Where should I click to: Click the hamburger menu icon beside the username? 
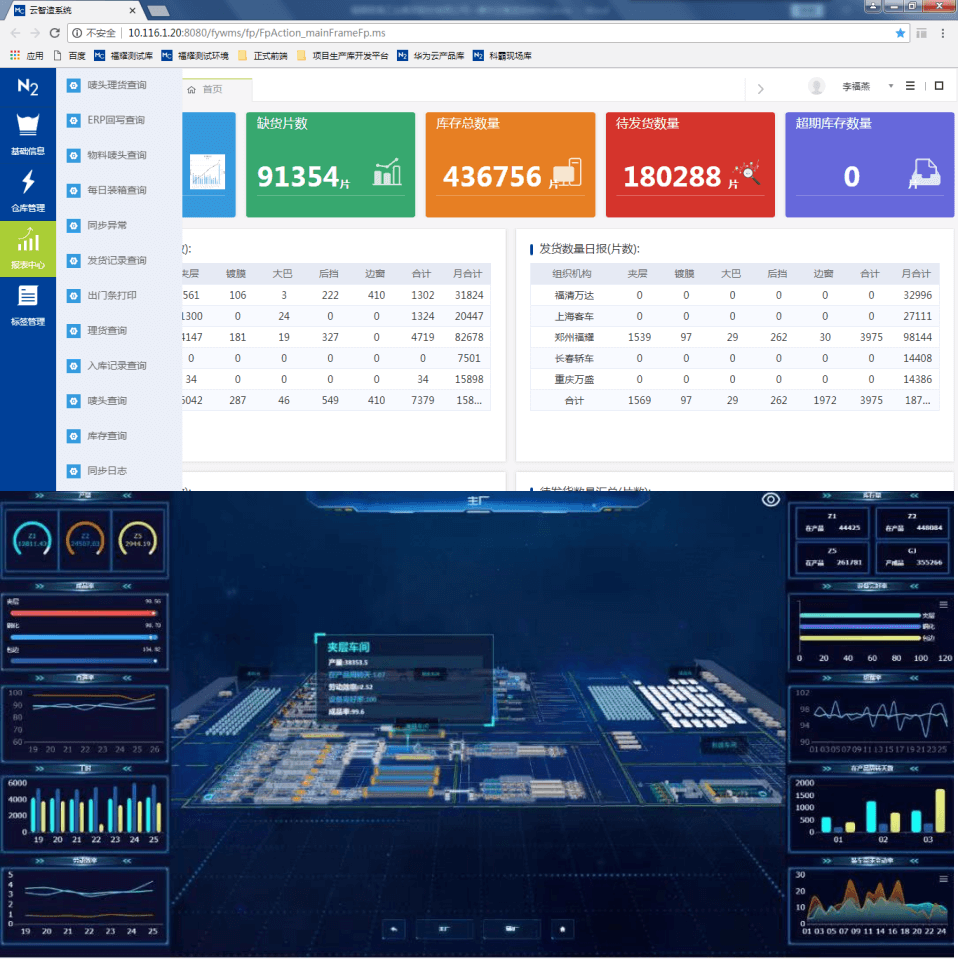tap(910, 86)
